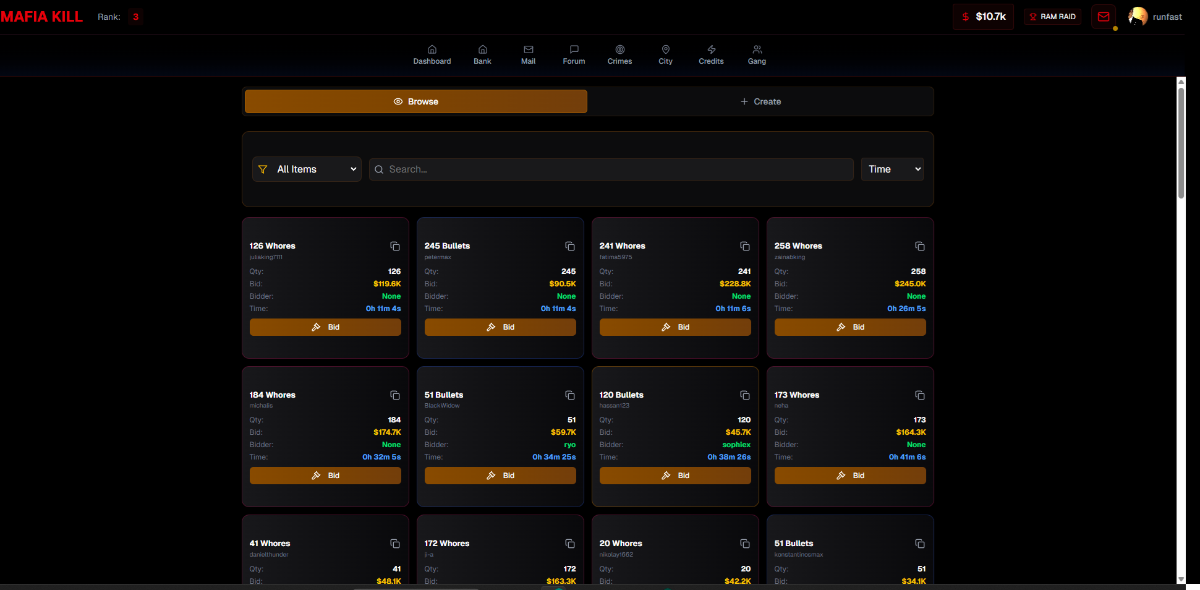Click copy icon on 245 Bullets listing
Screen dimensions: 1200x590
click(570, 246)
